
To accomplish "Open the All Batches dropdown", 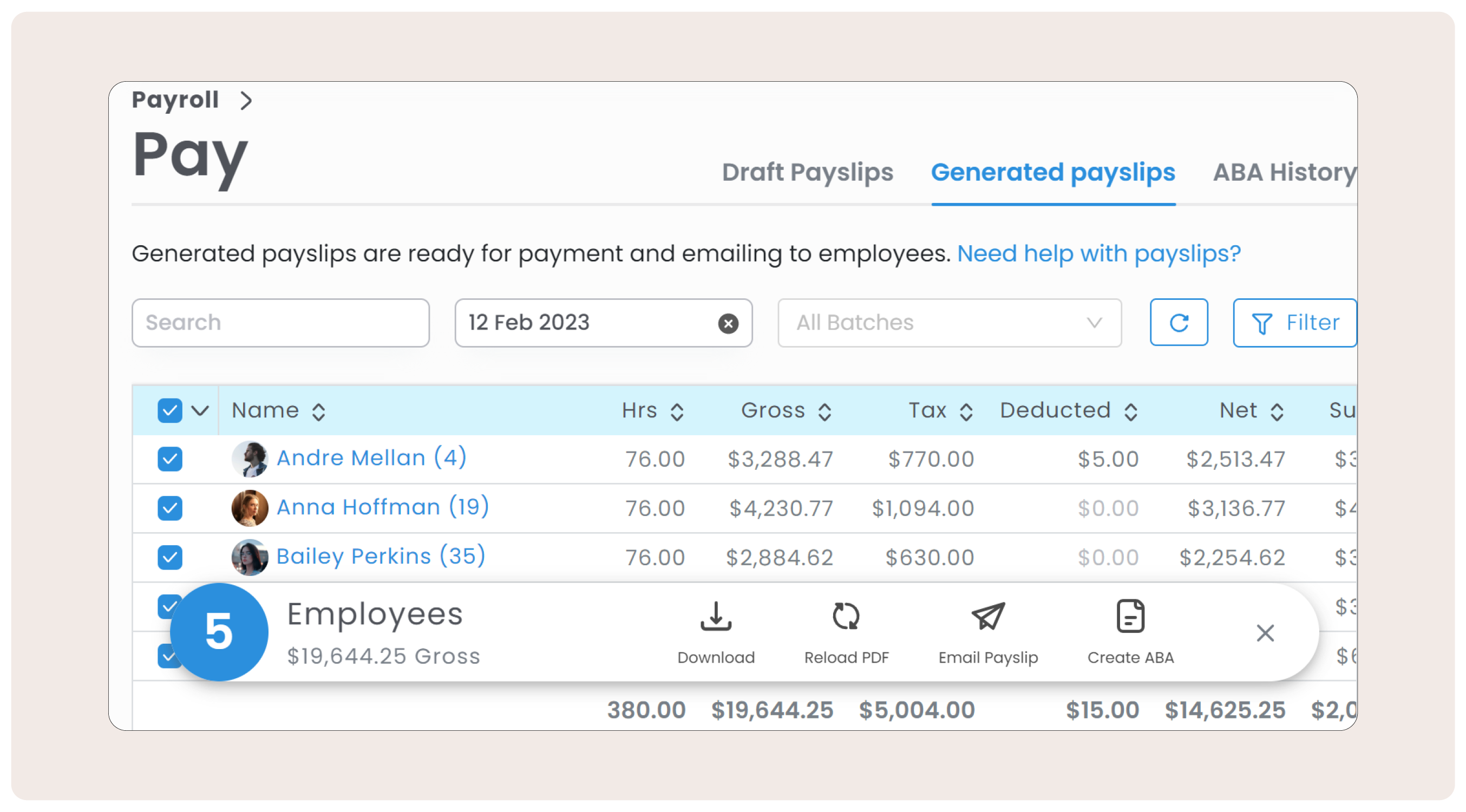I will point(948,323).
